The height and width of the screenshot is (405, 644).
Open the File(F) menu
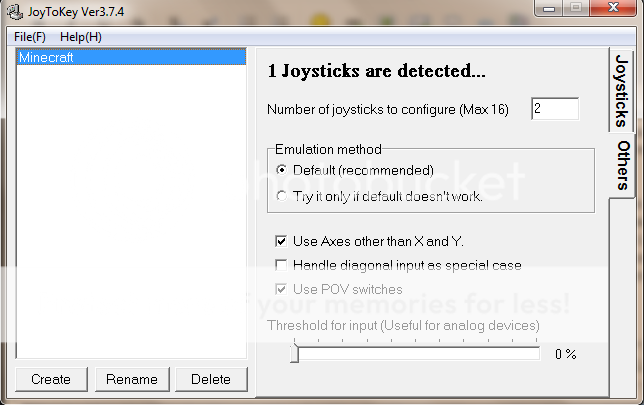[x=30, y=37]
